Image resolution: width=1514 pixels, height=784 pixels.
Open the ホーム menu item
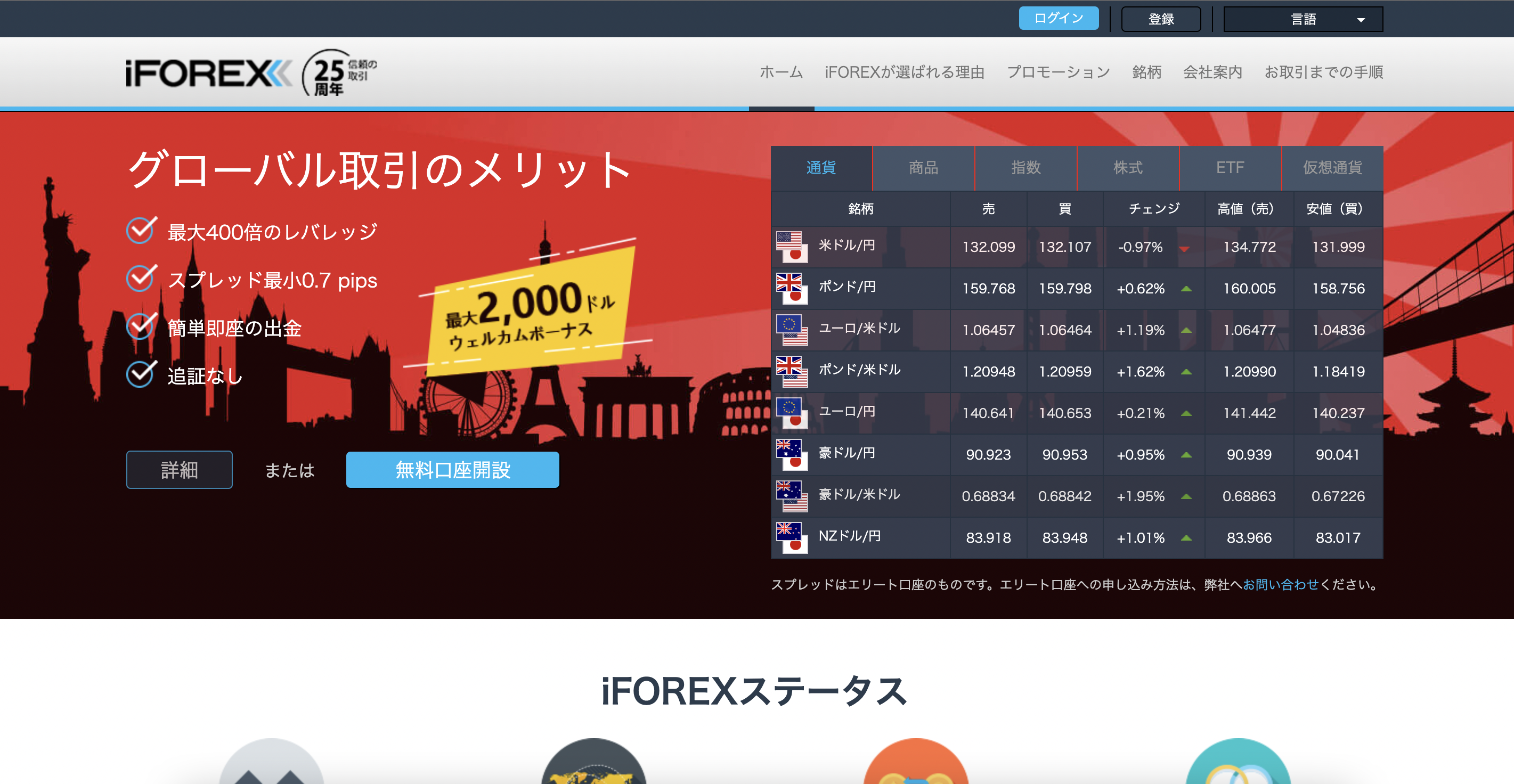(781, 72)
